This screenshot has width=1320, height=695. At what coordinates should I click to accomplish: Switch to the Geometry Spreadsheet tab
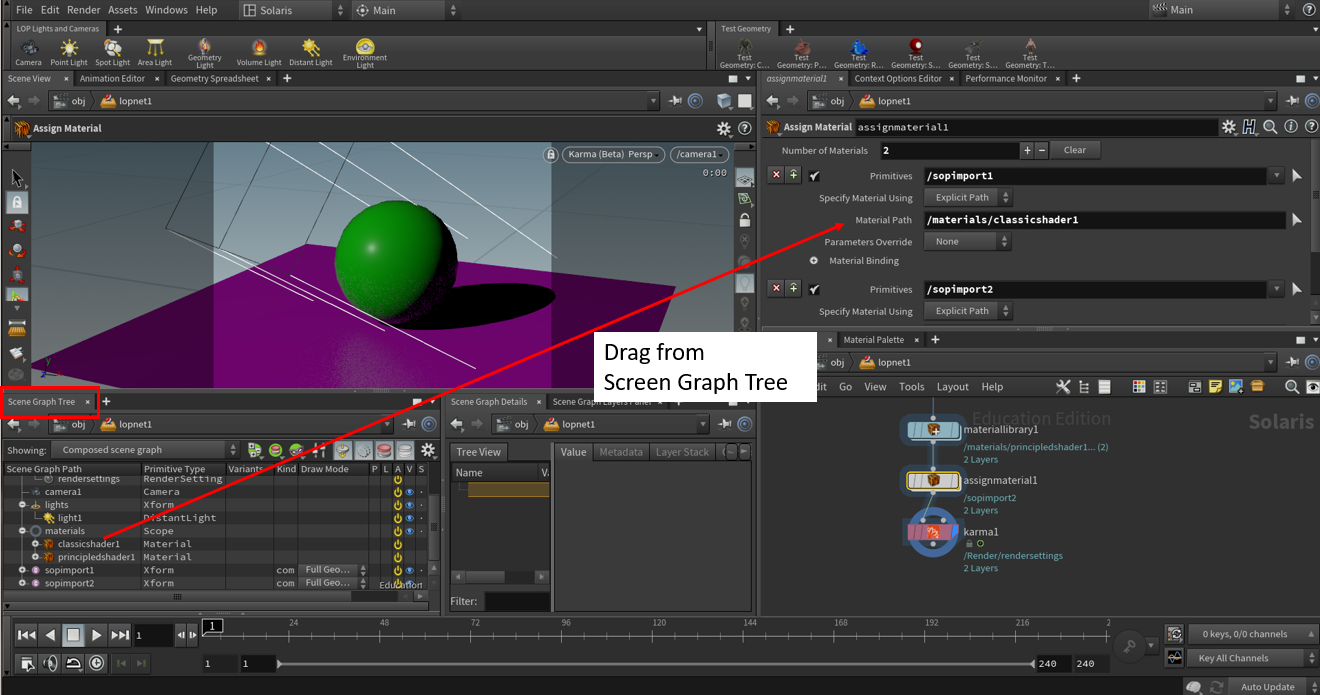pos(214,79)
